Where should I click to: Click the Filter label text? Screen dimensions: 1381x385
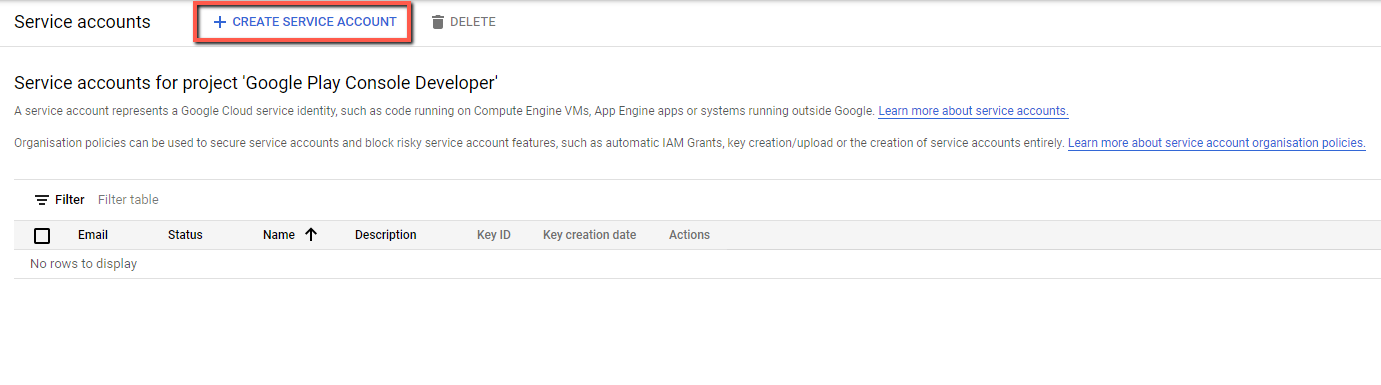coord(70,200)
